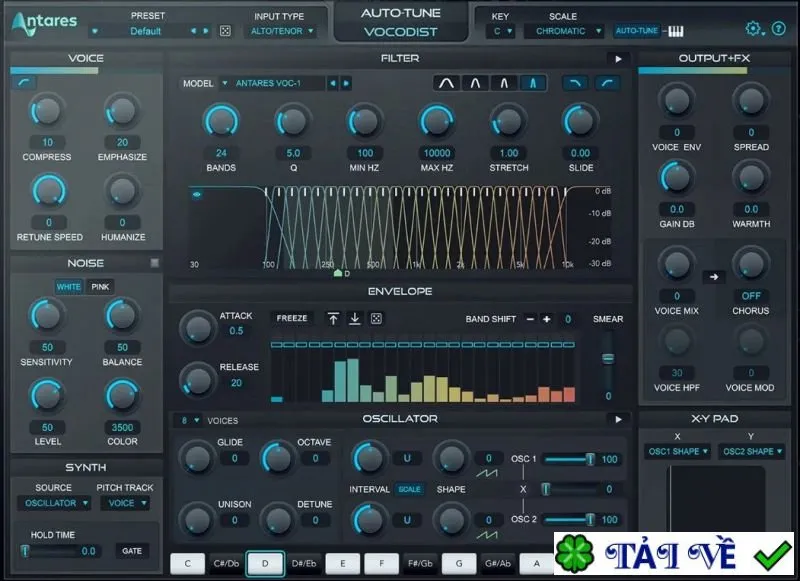Click the help question mark icon

click(x=779, y=29)
